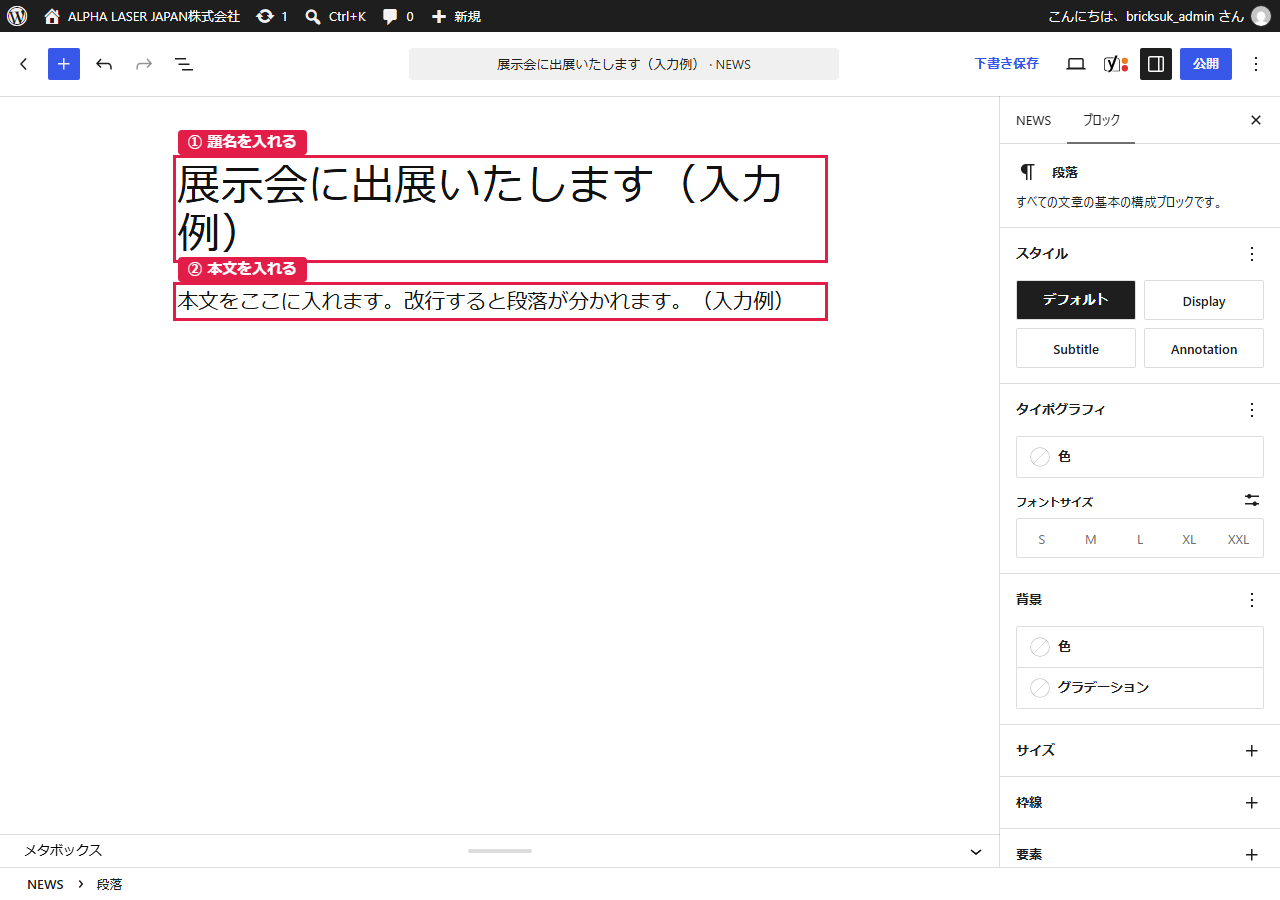The width and height of the screenshot is (1280, 900).
Task: Go back with the left chevron
Action: [x=24, y=64]
